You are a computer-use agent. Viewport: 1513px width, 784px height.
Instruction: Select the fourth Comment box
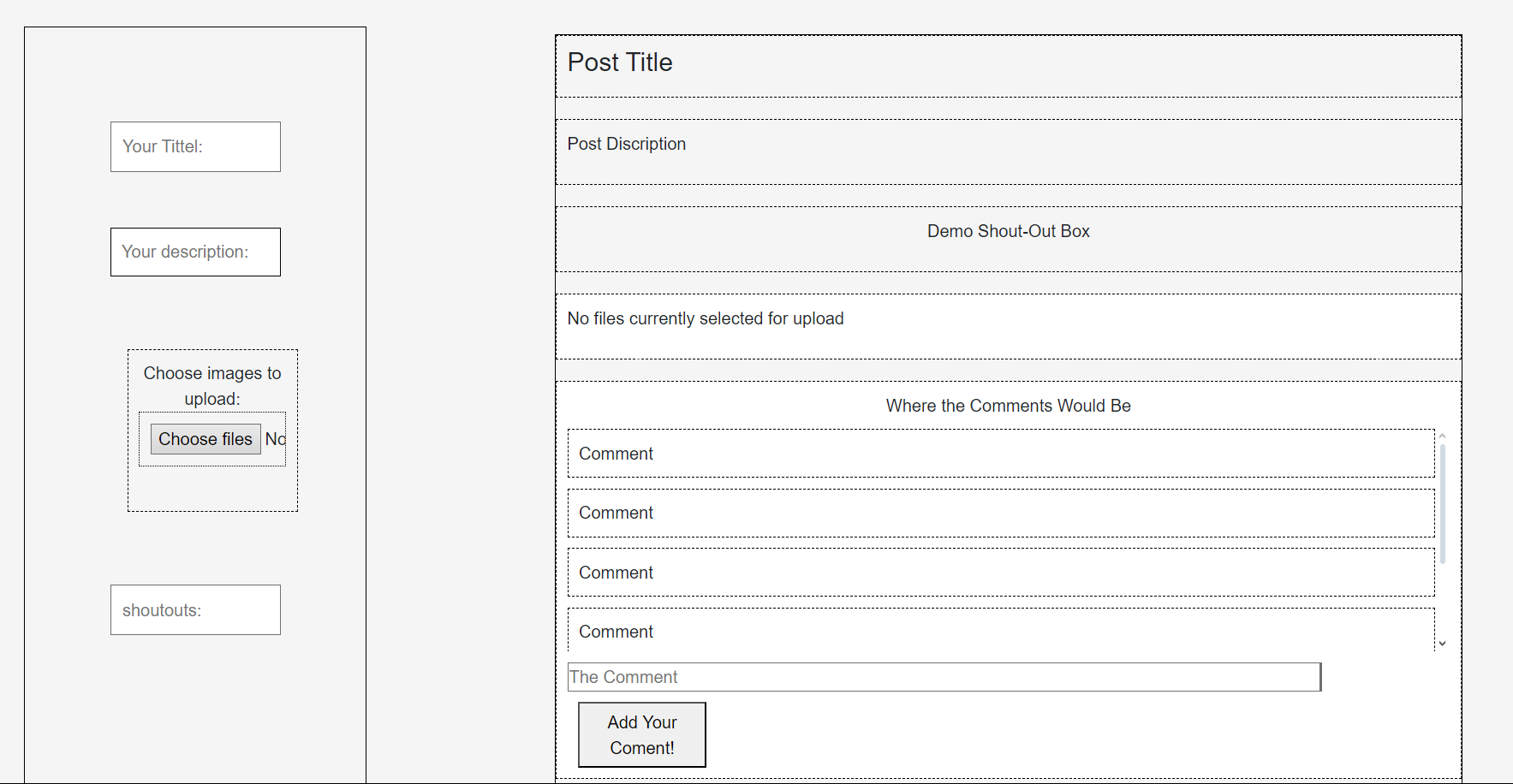click(1000, 631)
